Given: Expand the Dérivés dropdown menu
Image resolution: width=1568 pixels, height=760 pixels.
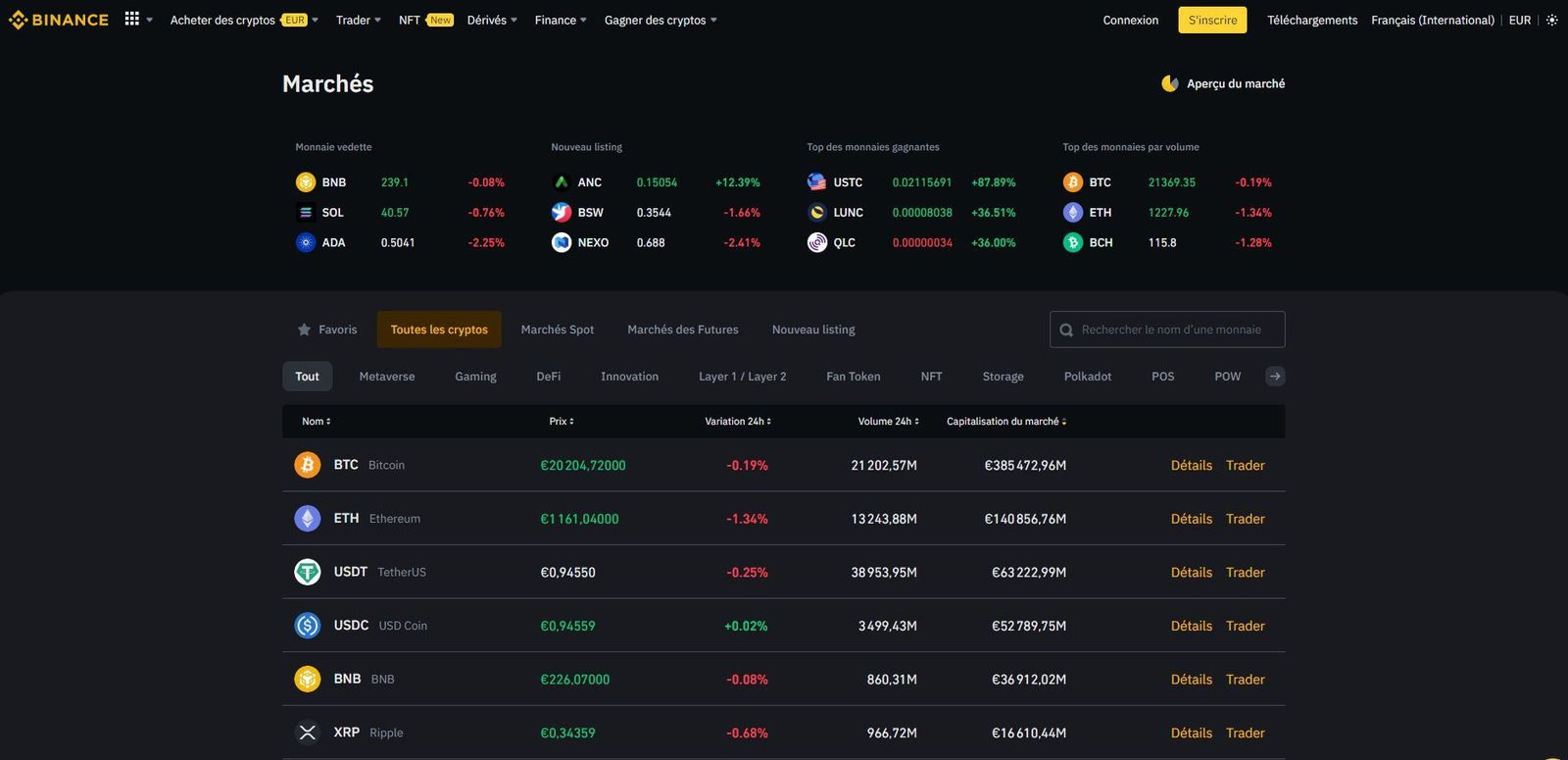Looking at the screenshot, I should tap(492, 20).
